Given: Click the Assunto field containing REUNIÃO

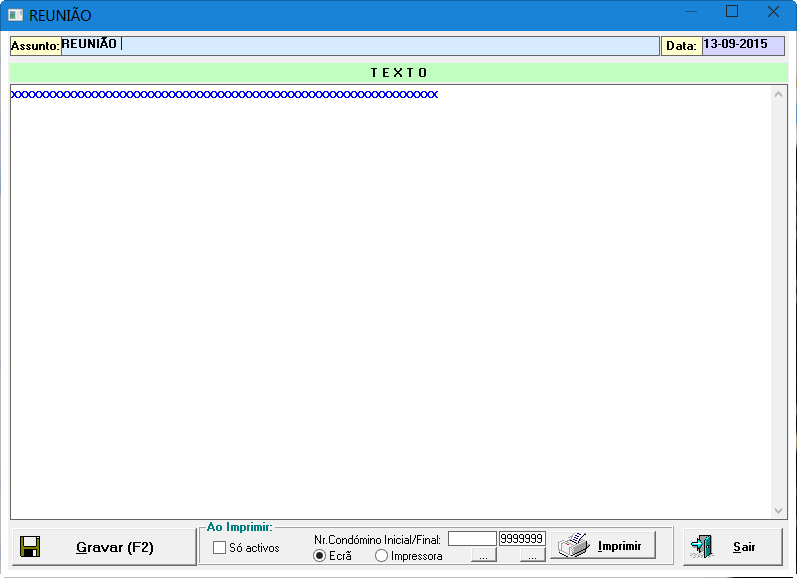Looking at the screenshot, I should tap(360, 45).
